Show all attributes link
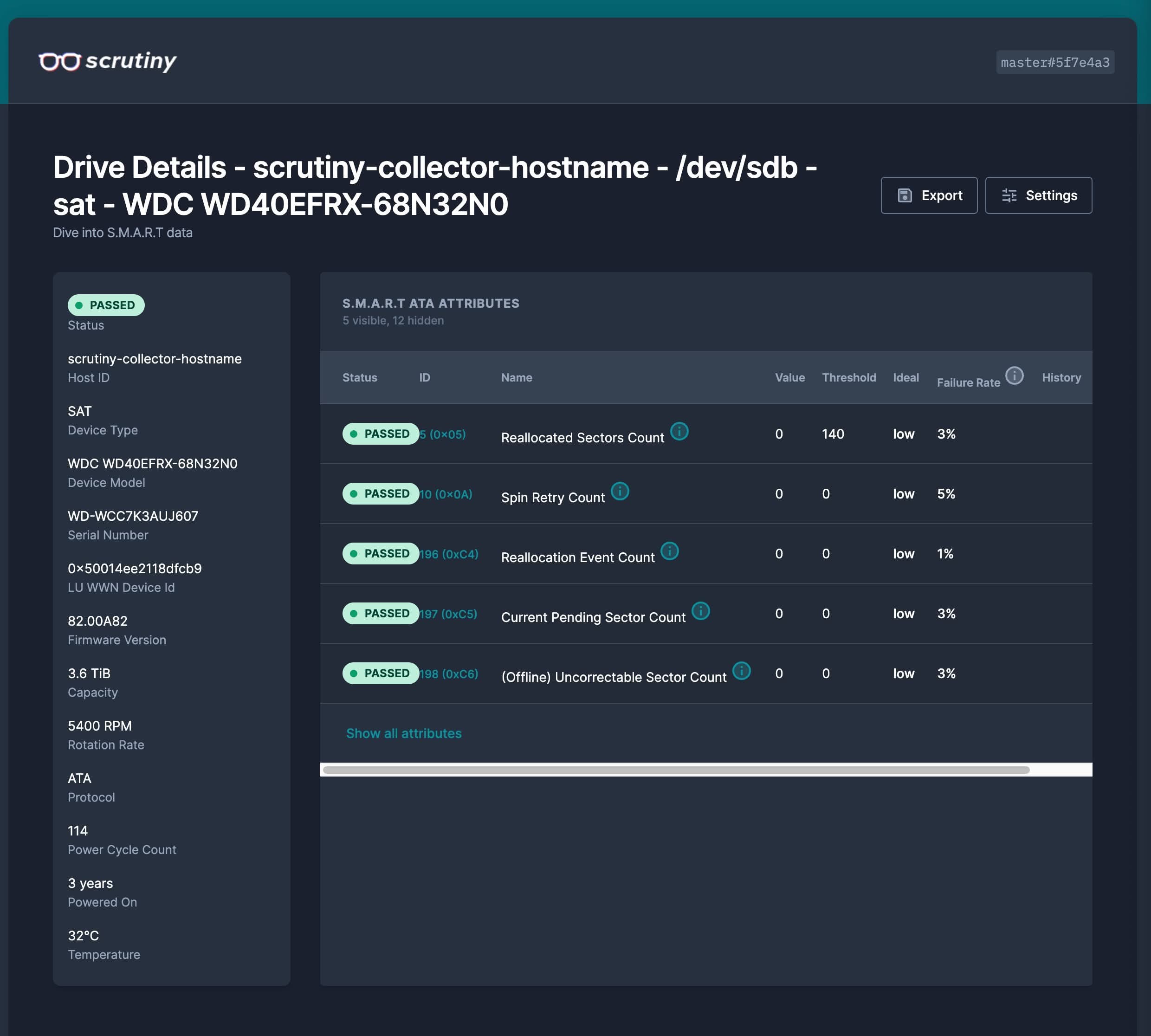Viewport: 1151px width, 1036px height. point(404,733)
